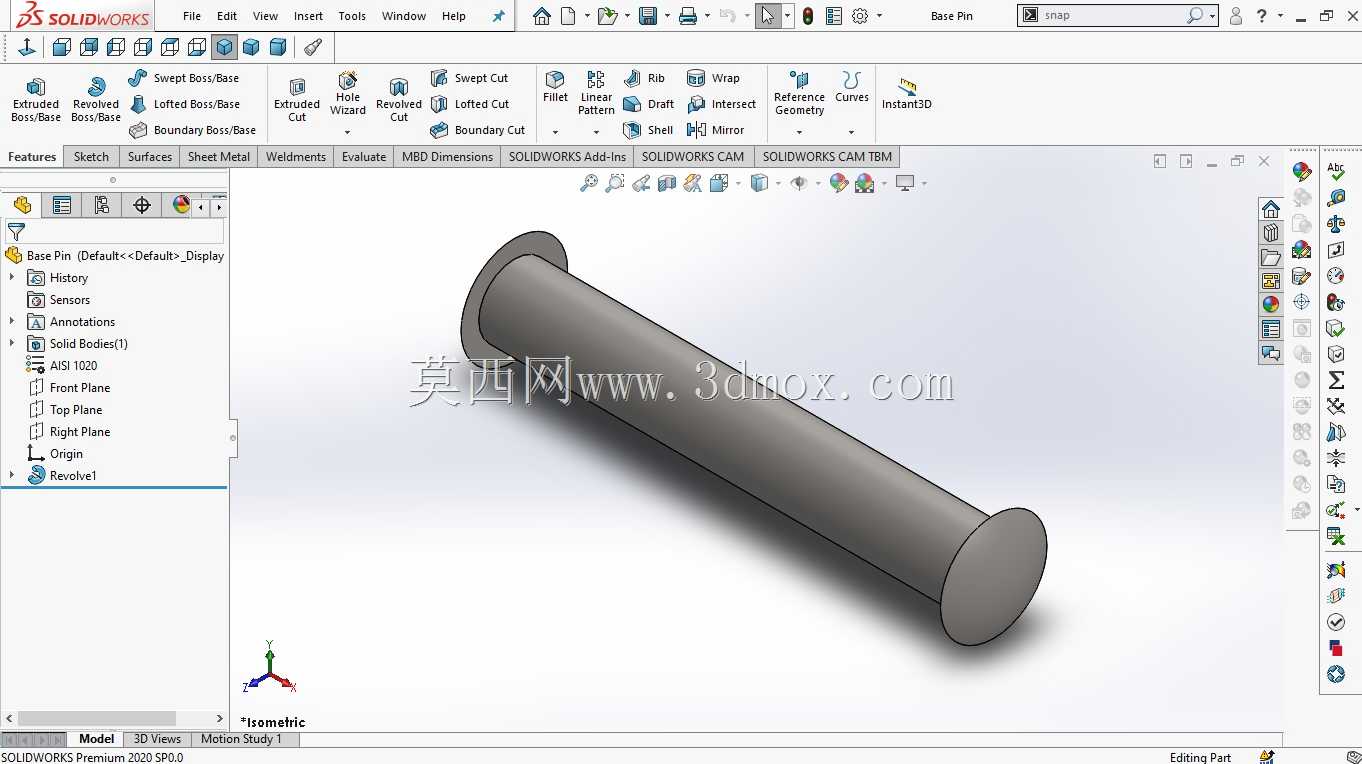Switch to the Motion Study 1 tab
1362x764 pixels.
tap(241, 739)
